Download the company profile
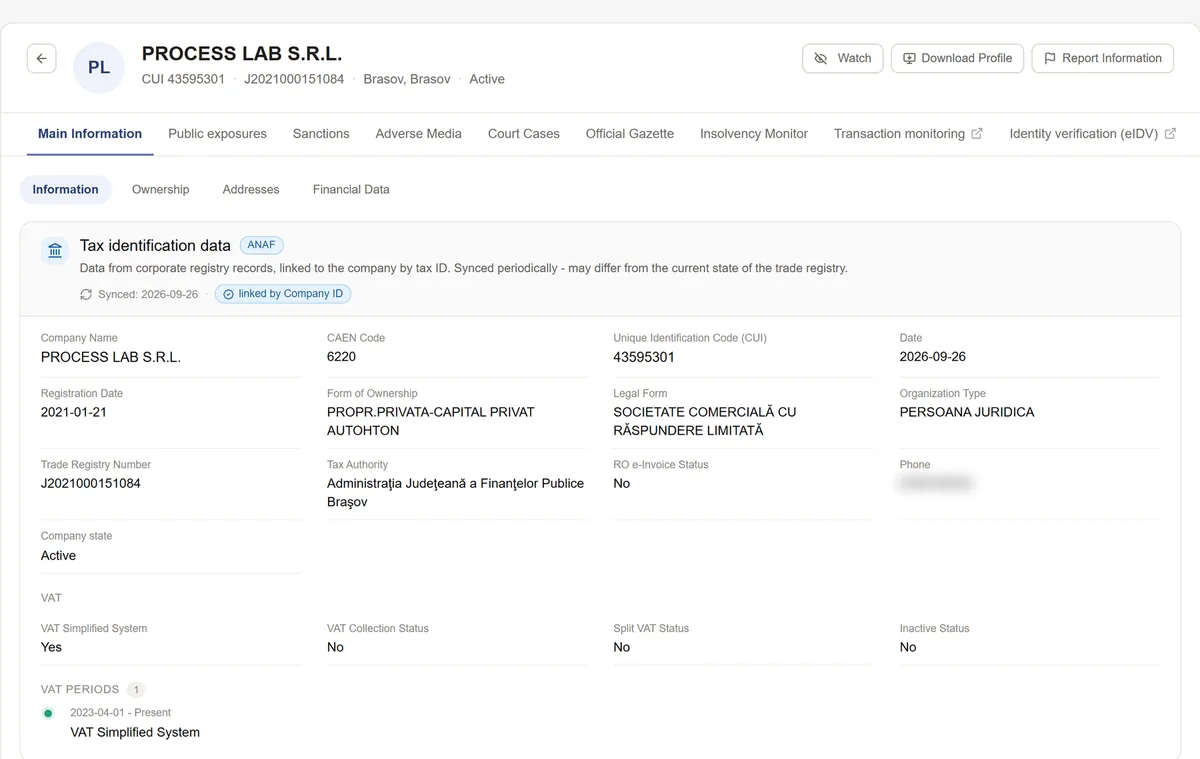 (957, 58)
